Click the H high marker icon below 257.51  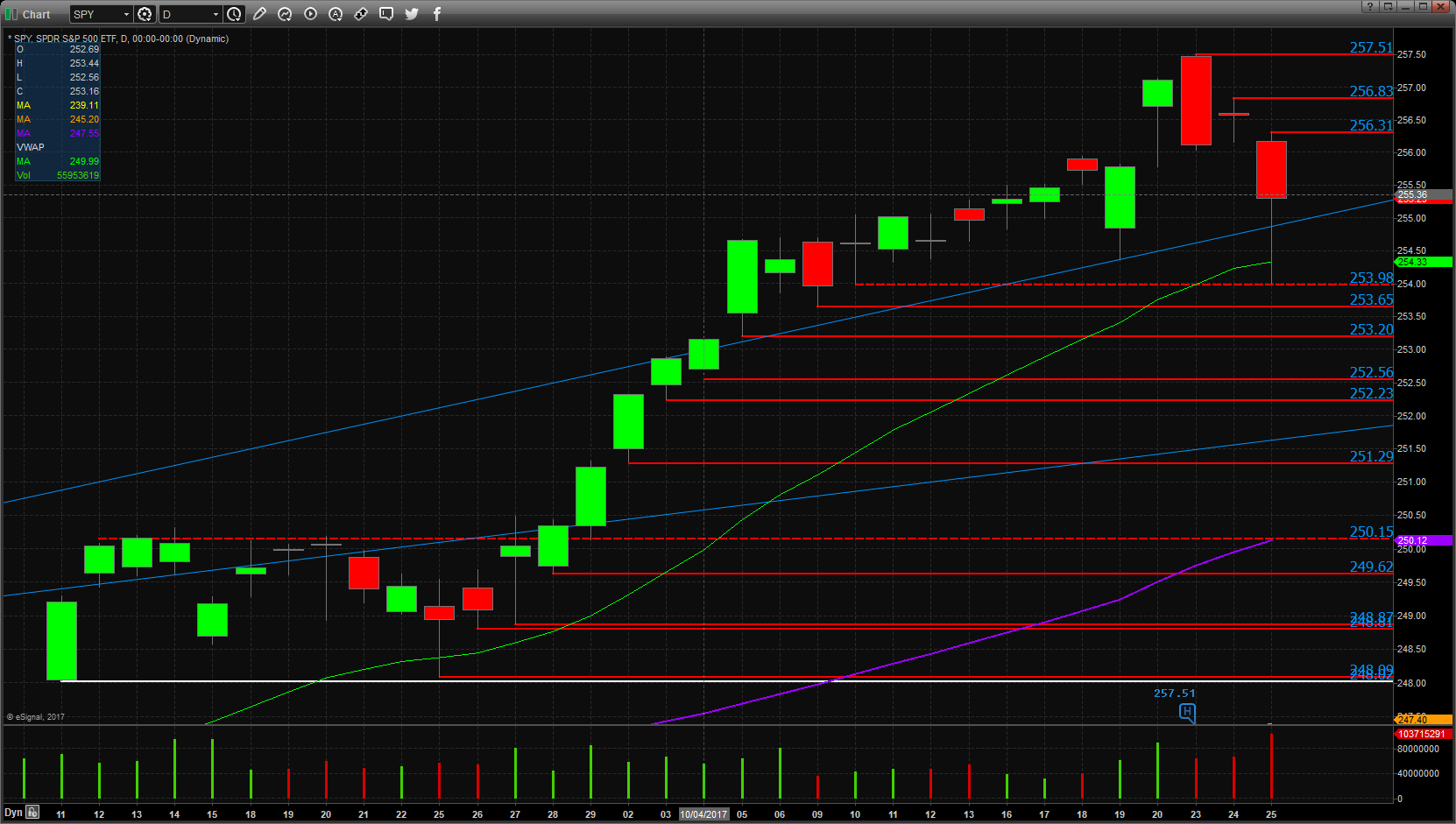(x=1187, y=713)
